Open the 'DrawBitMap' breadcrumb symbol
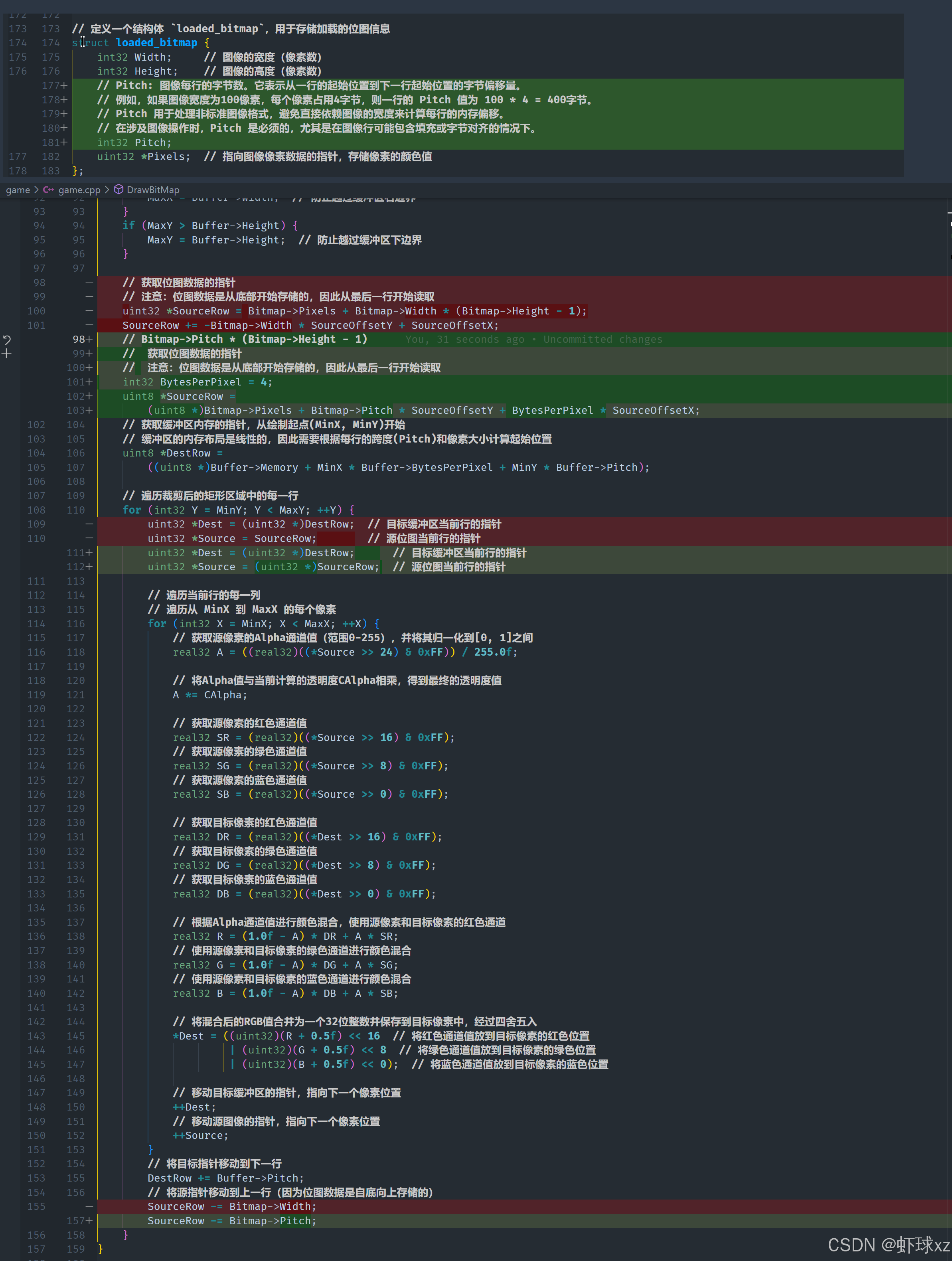This screenshot has height=1261, width=952. [x=153, y=190]
